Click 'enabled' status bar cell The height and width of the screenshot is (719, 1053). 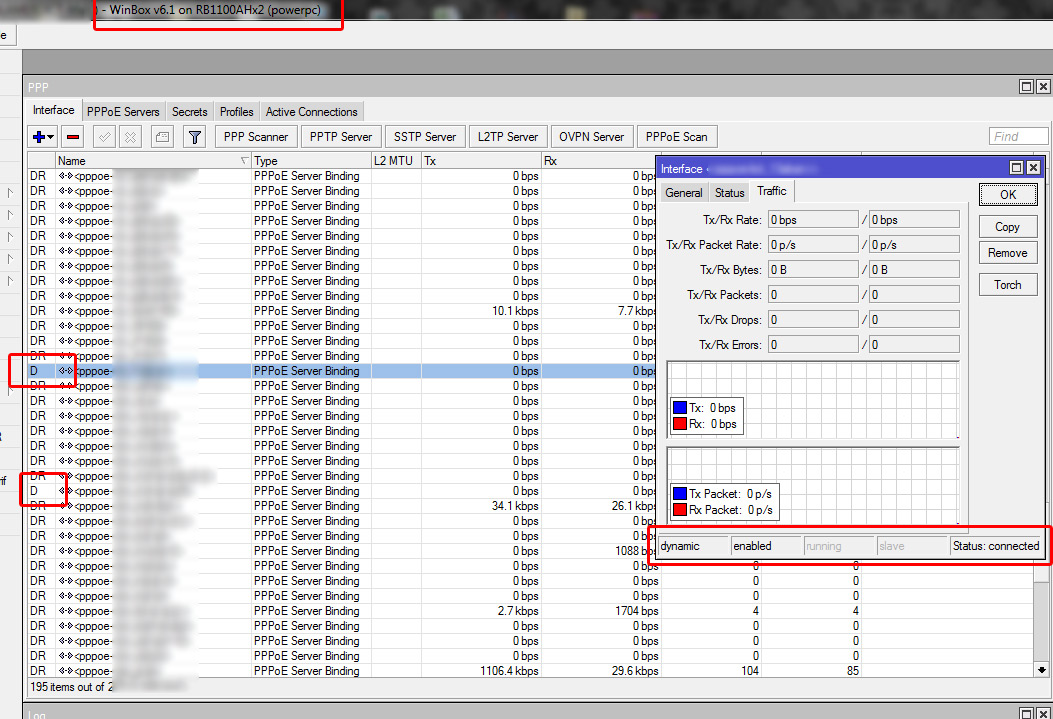tap(766, 546)
